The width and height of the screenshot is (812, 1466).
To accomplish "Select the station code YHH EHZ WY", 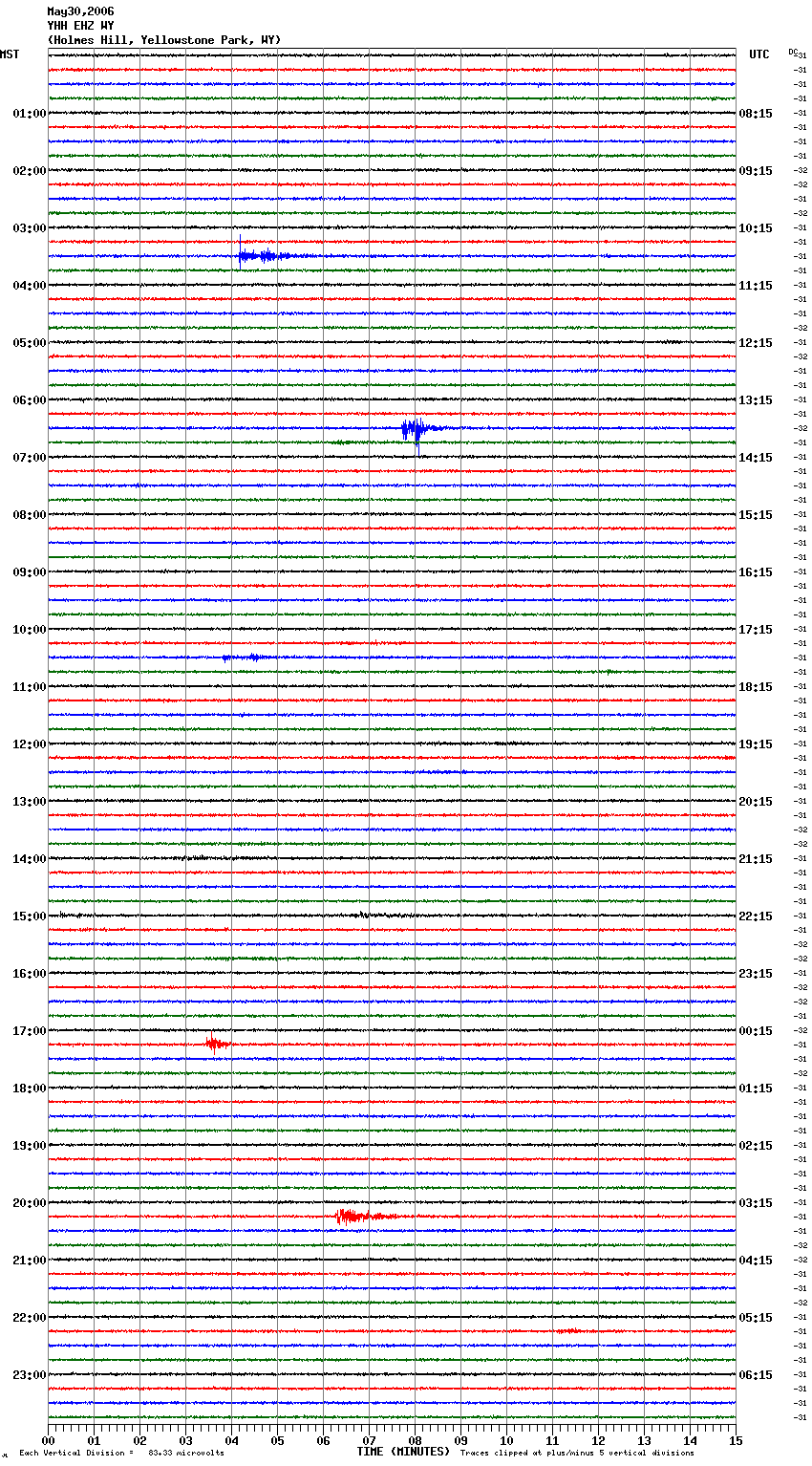I will (80, 26).
